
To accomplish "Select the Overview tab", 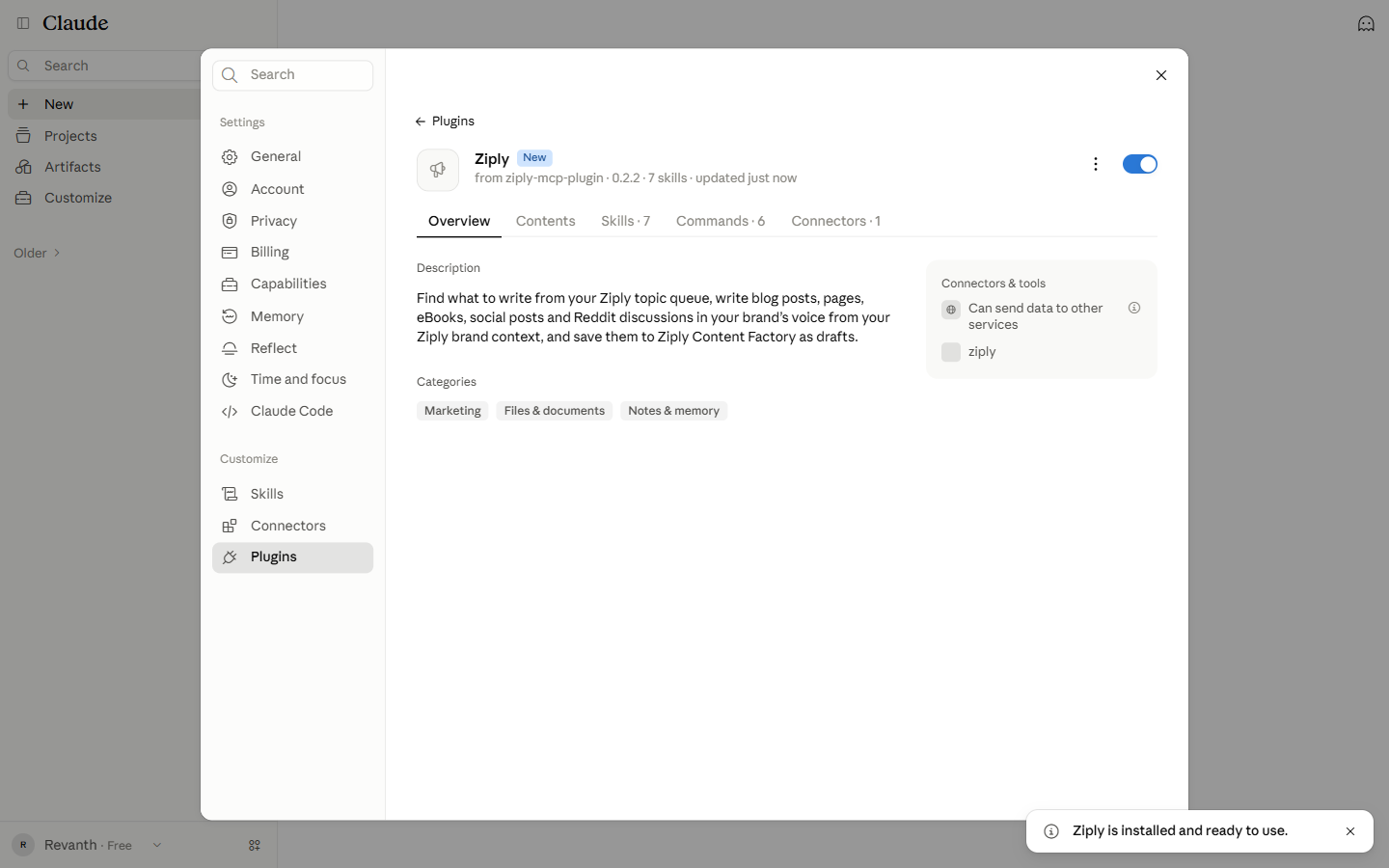I will [459, 221].
